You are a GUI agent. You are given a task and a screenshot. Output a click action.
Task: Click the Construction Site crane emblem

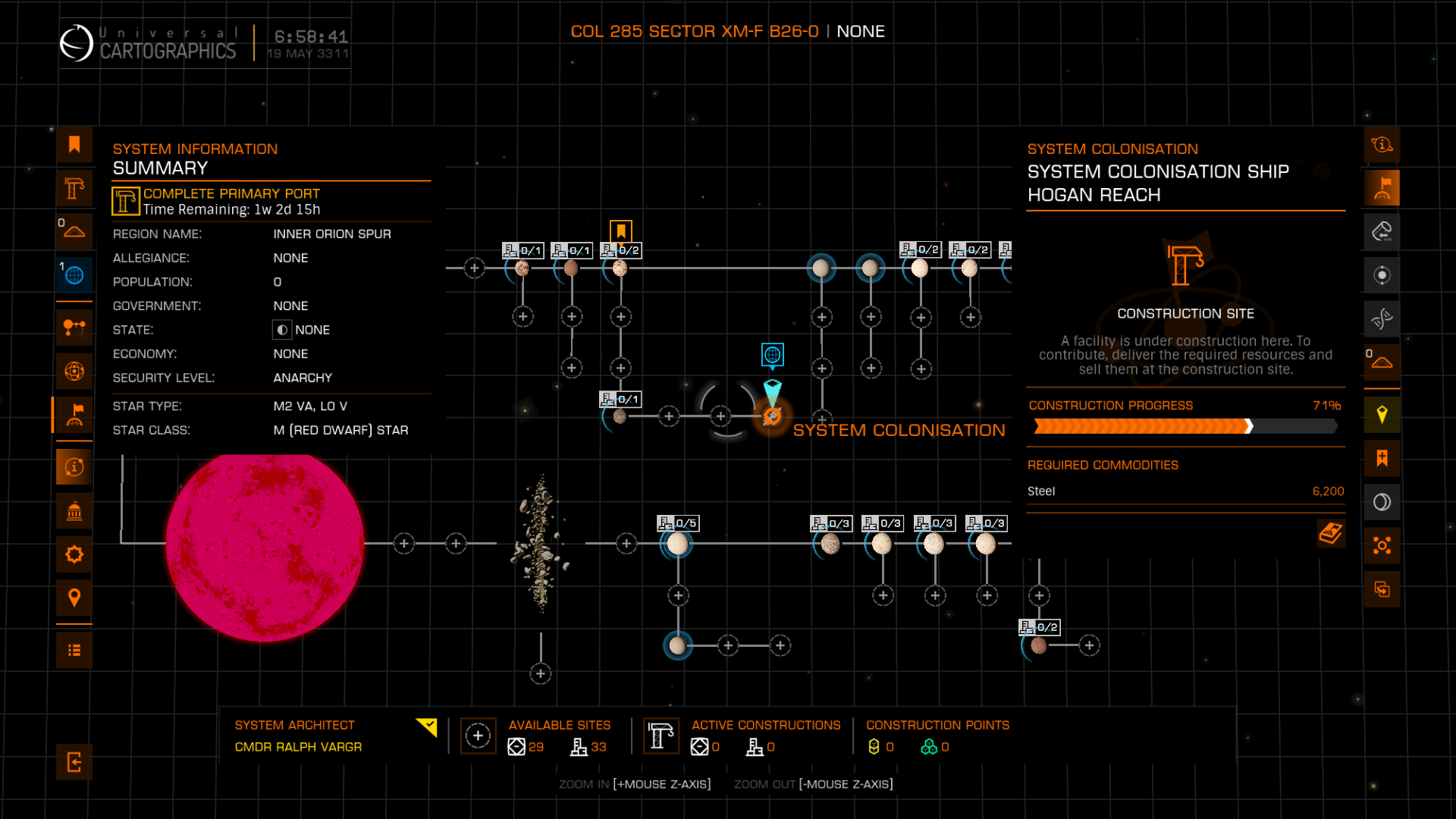(1185, 265)
